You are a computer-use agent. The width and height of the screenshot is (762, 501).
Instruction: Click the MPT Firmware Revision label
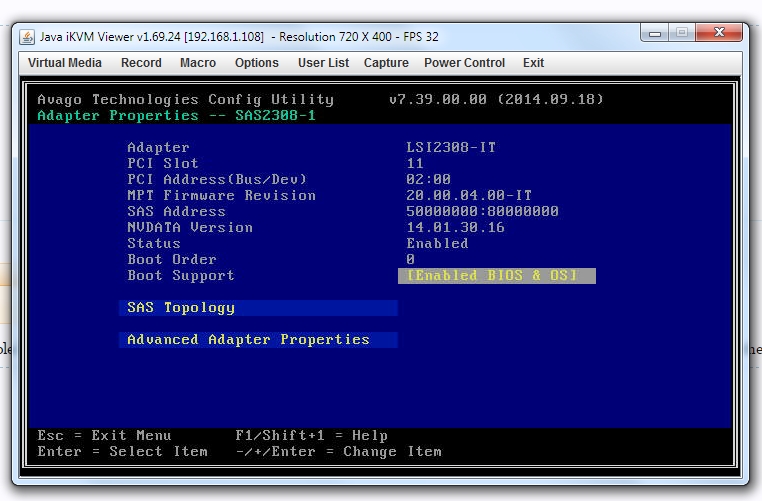(x=222, y=195)
